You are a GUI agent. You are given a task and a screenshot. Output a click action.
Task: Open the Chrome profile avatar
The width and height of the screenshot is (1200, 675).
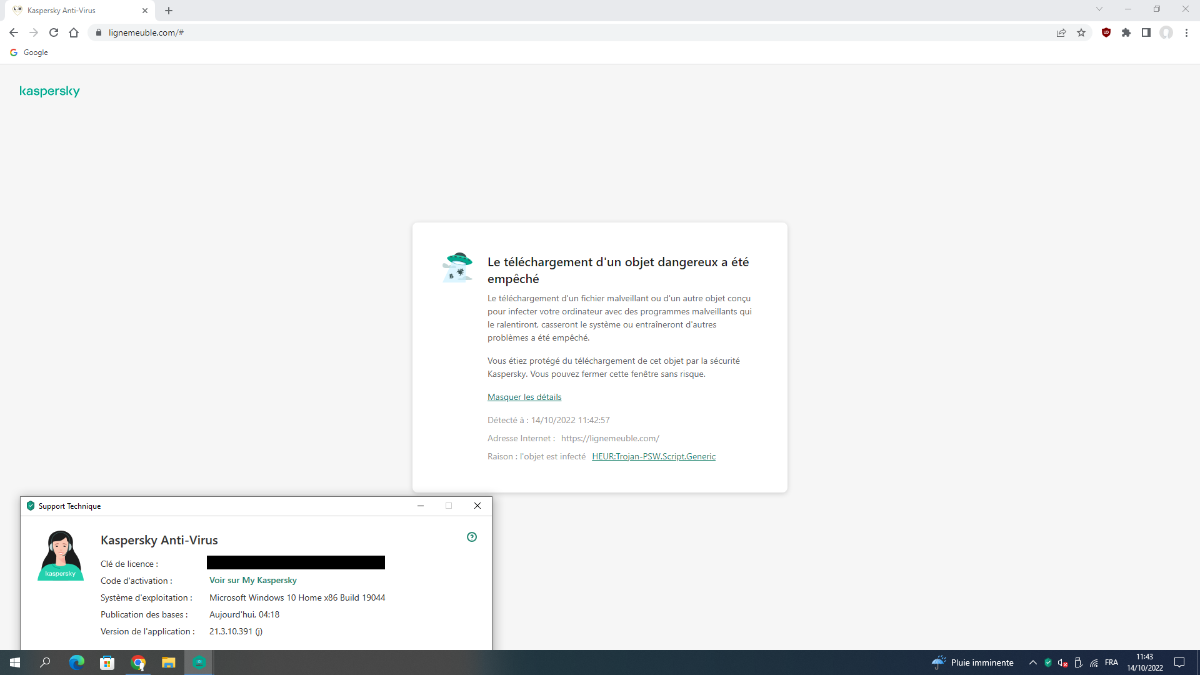1166,32
